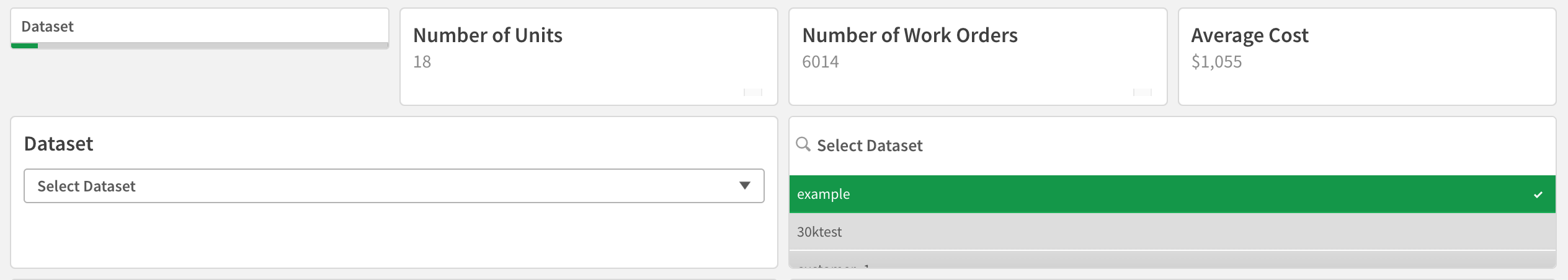The width and height of the screenshot is (1568, 280).
Task: Click the Number of Work Orders title
Action: point(909,35)
